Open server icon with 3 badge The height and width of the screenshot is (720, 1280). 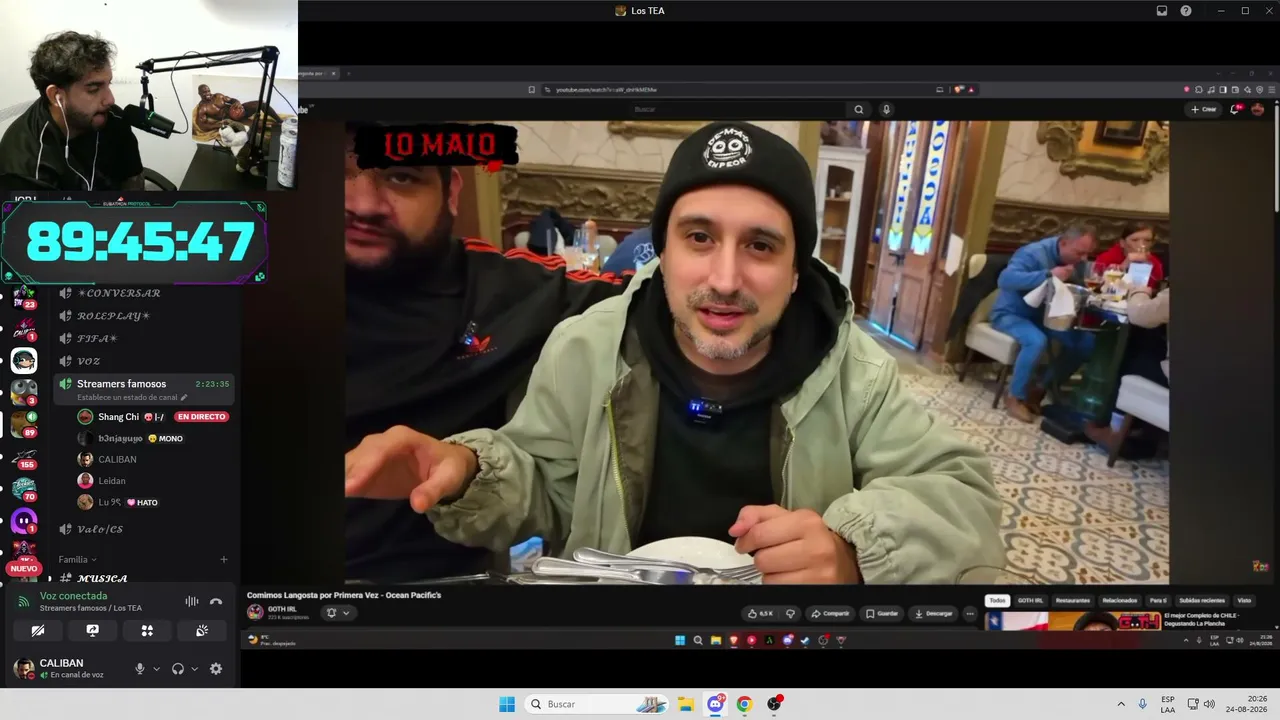coord(24,392)
